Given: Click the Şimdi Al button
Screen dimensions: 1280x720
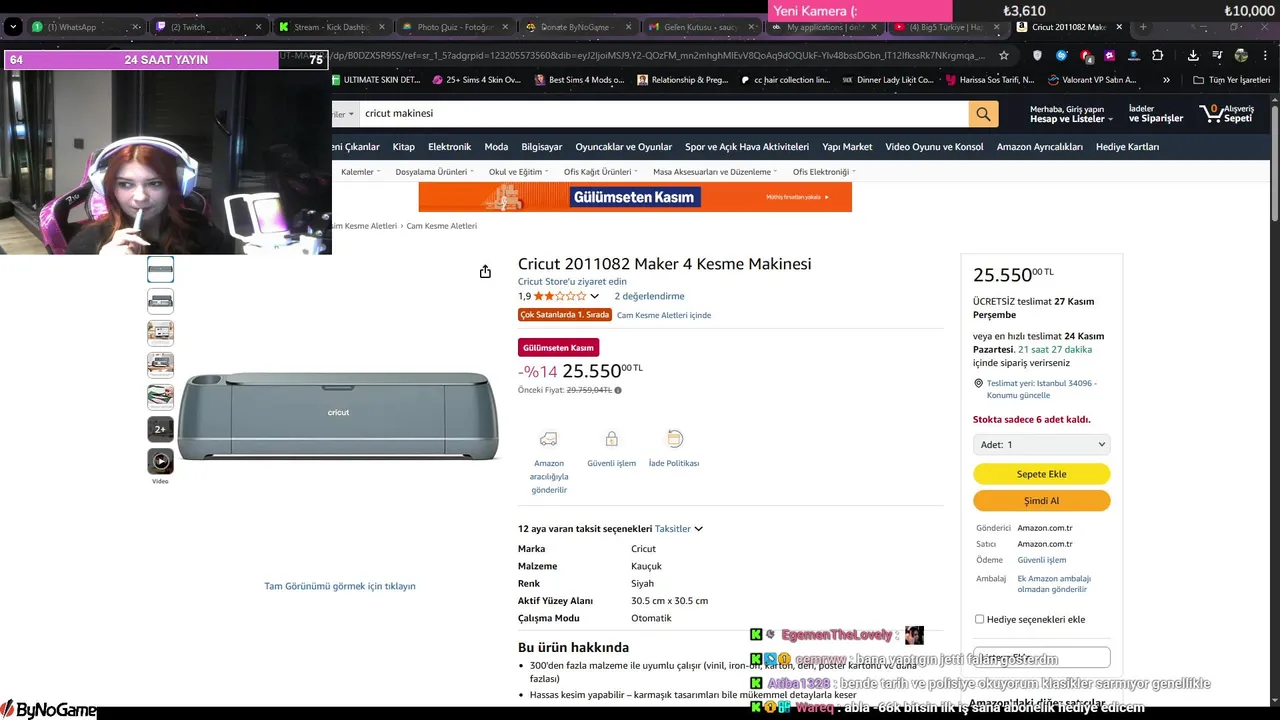Looking at the screenshot, I should tap(1041, 501).
